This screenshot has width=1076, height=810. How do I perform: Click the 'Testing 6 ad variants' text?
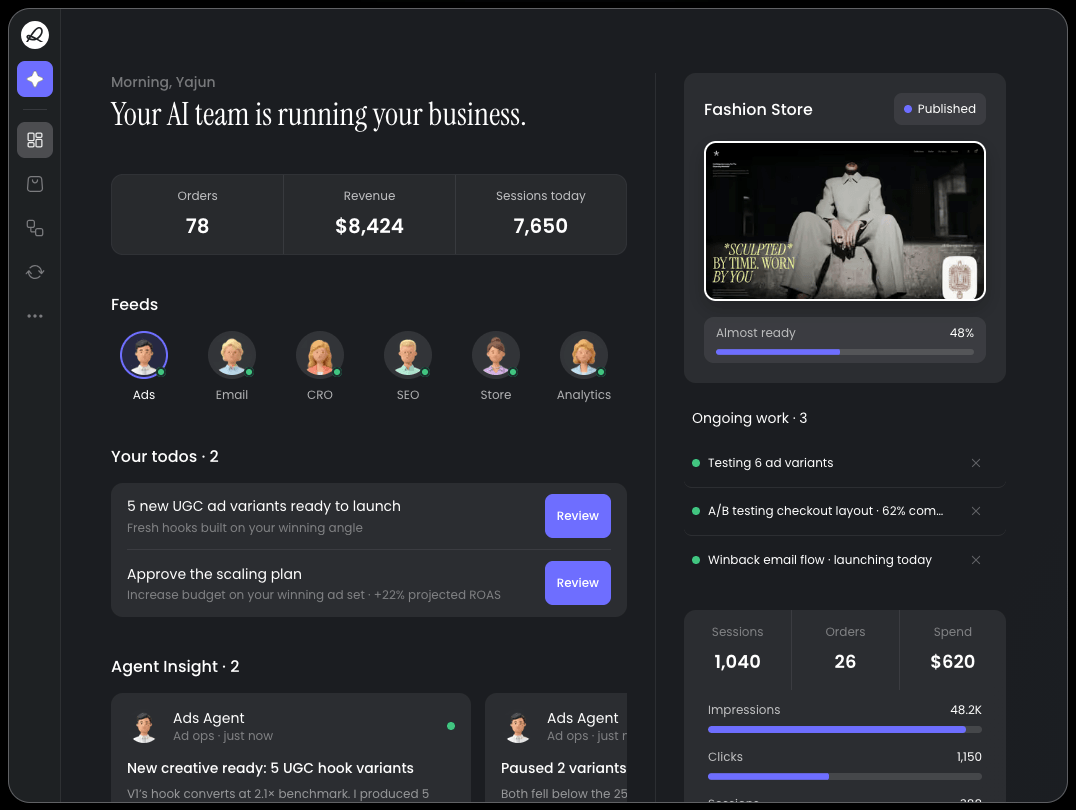pyautogui.click(x=771, y=463)
